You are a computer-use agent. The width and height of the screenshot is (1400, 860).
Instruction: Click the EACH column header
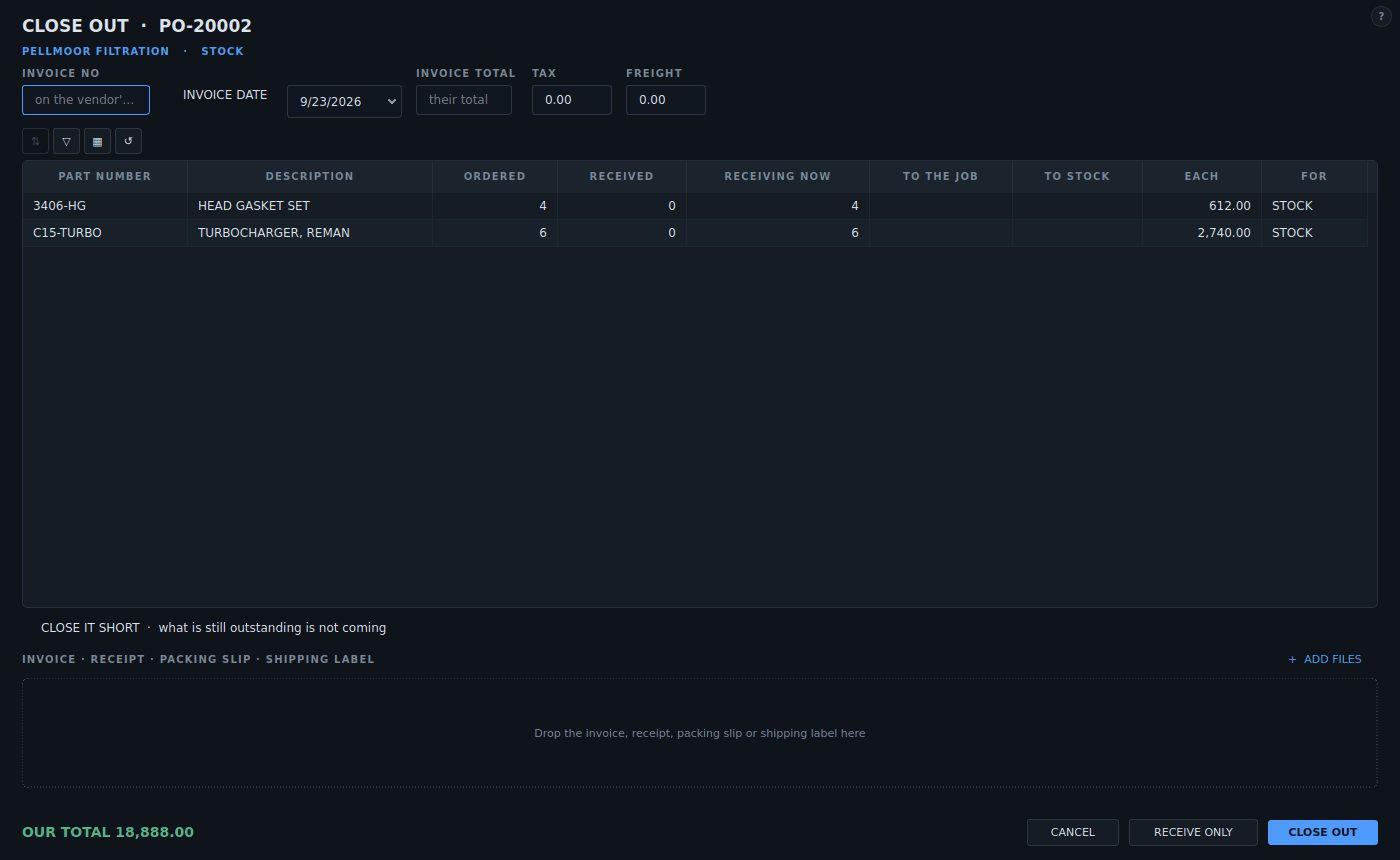click(x=1202, y=176)
